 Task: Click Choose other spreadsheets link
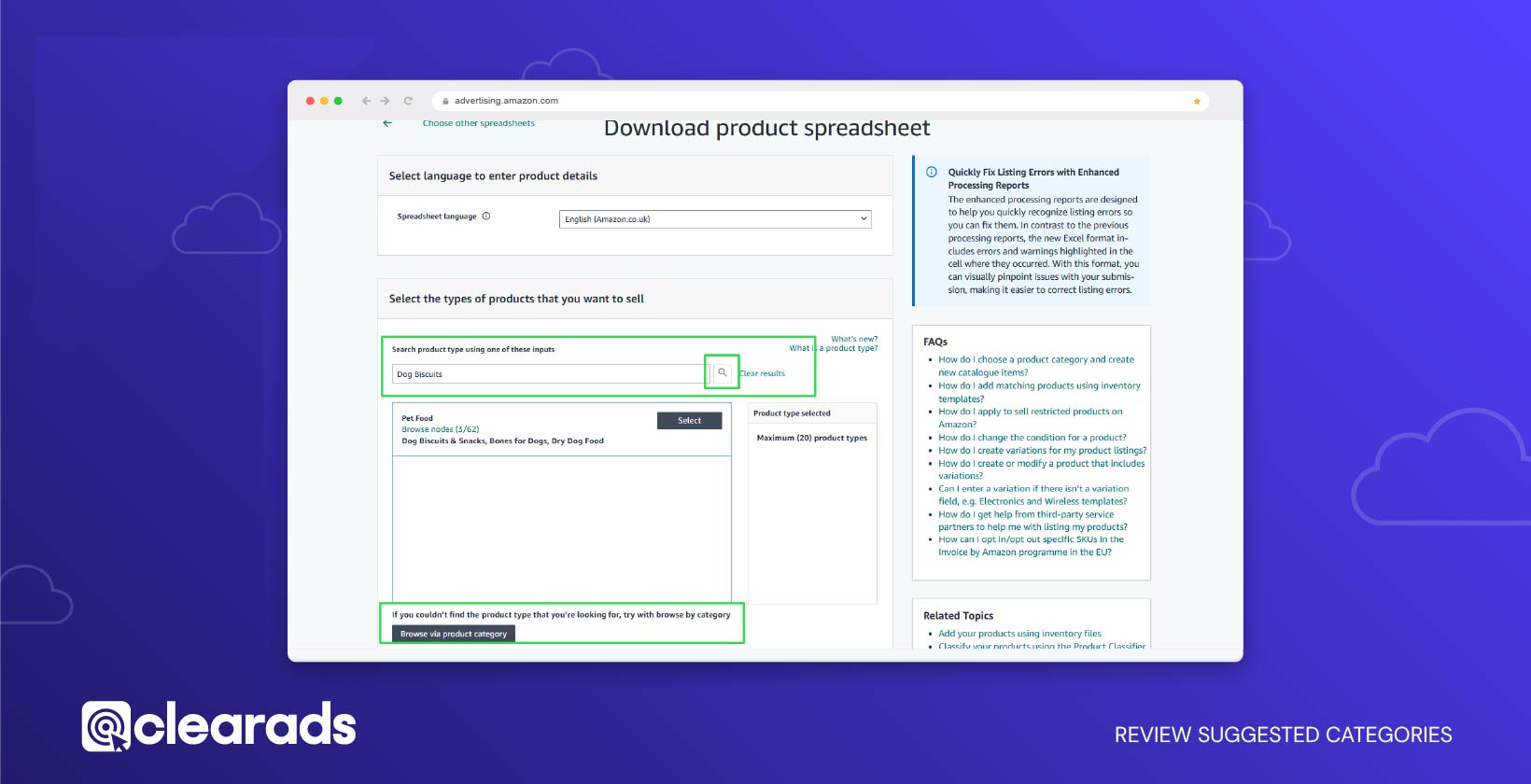coord(478,123)
